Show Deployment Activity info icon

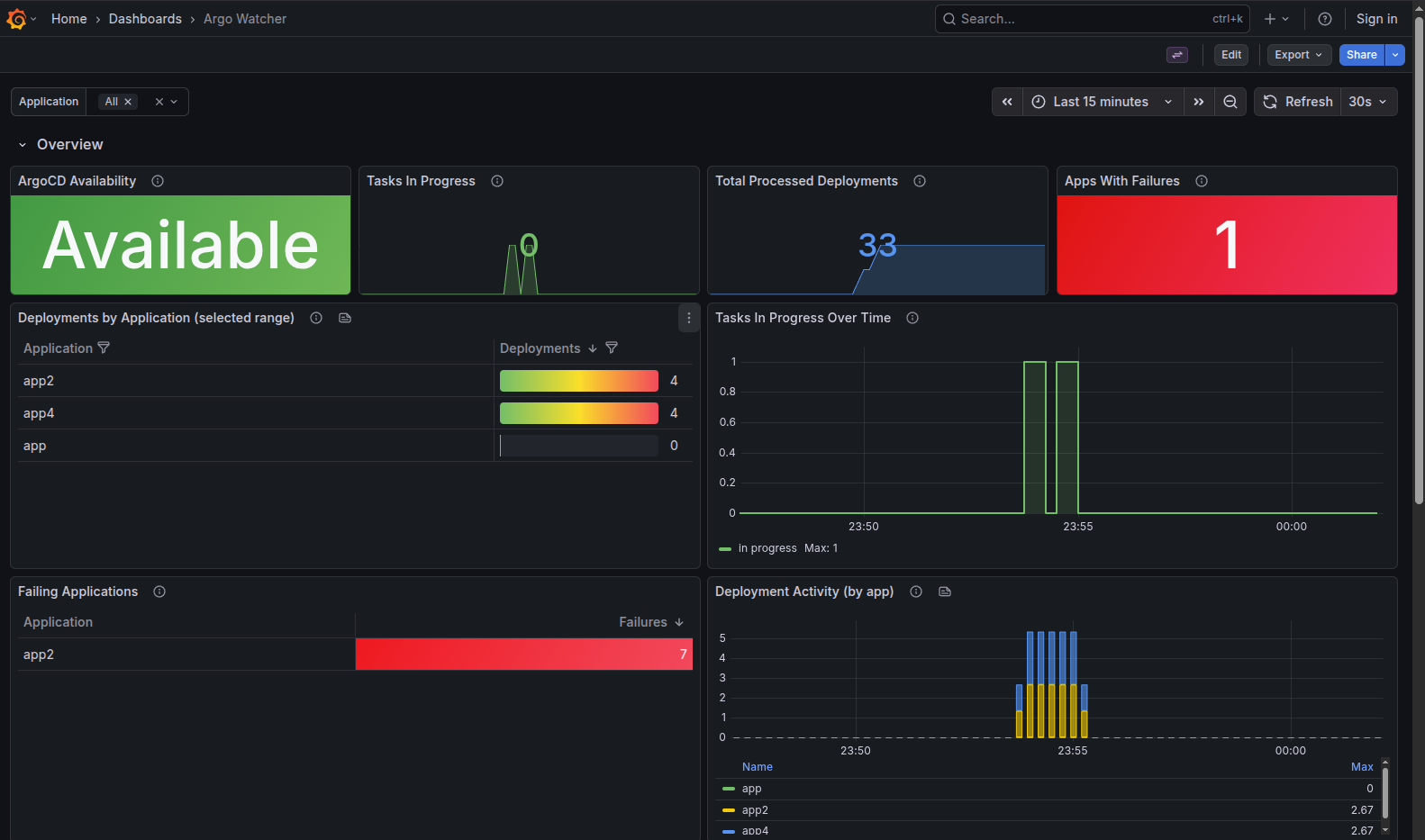[x=916, y=592]
